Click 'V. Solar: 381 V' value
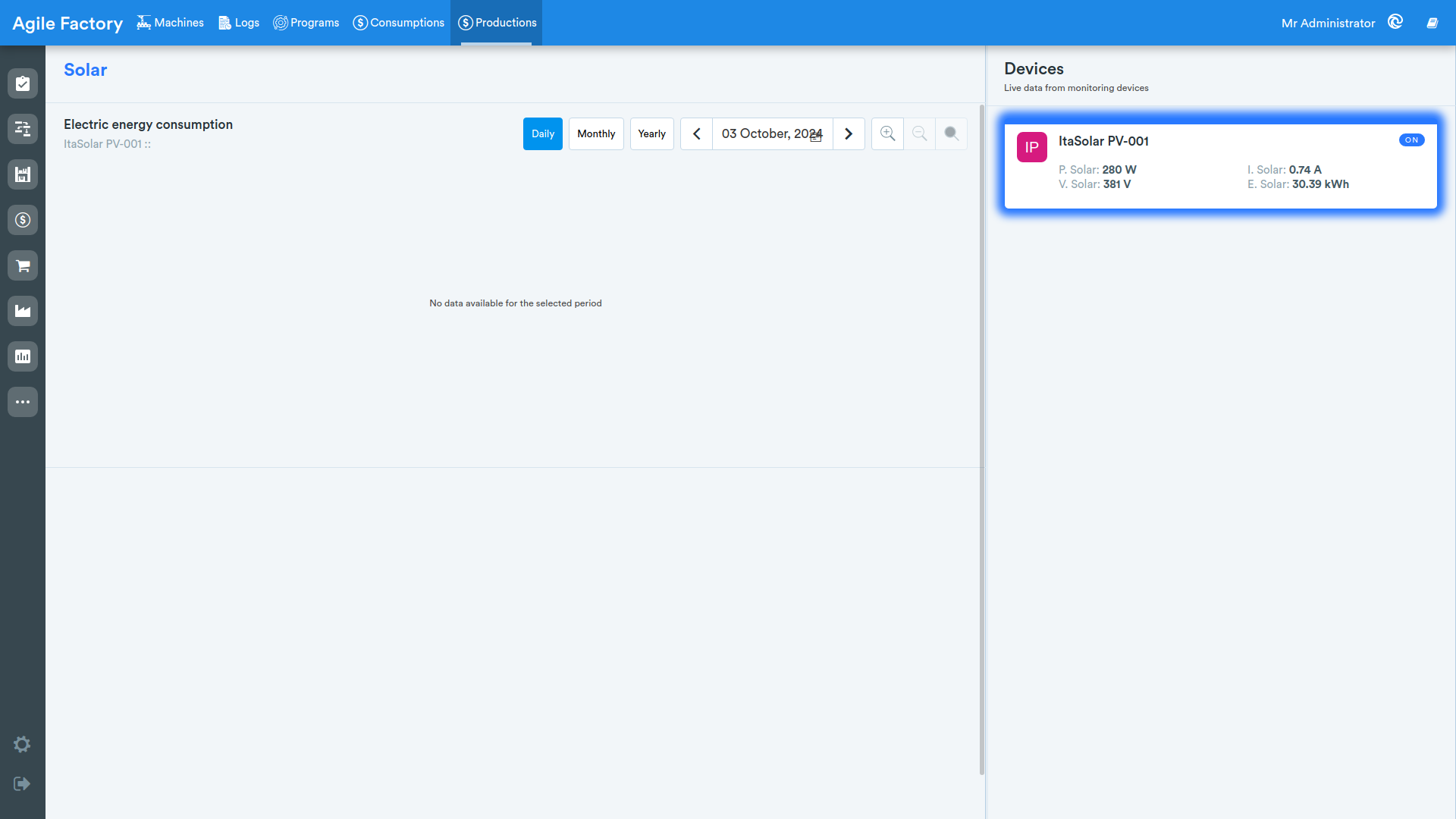 [1094, 184]
